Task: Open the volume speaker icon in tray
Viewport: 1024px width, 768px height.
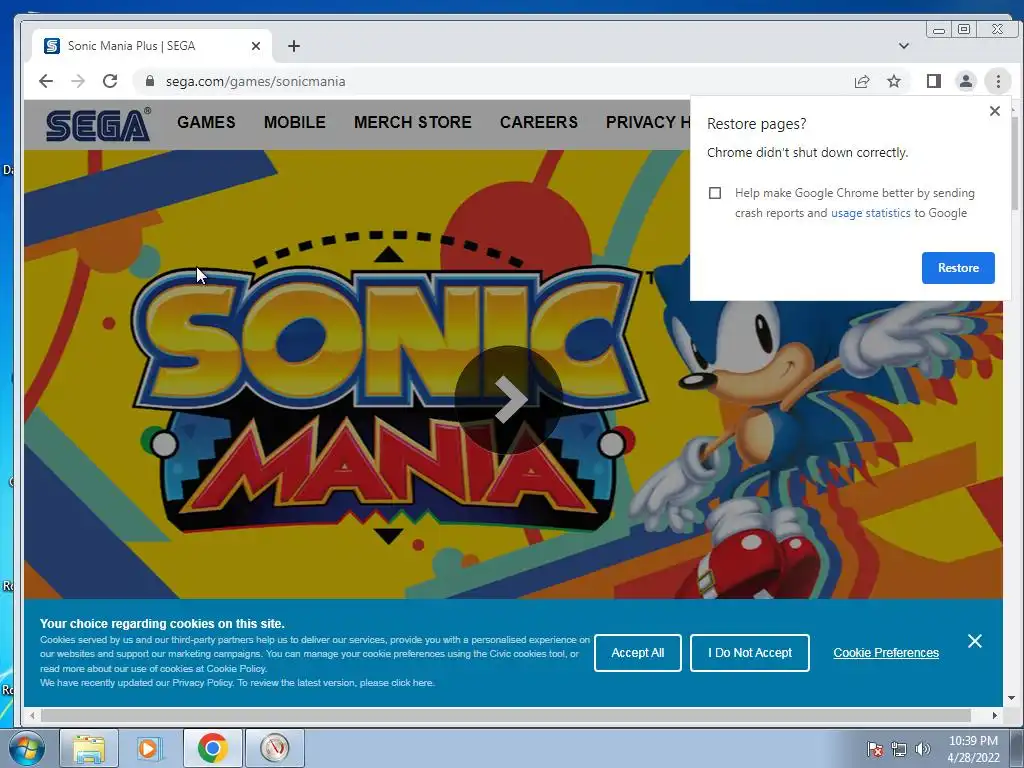Action: coord(922,749)
